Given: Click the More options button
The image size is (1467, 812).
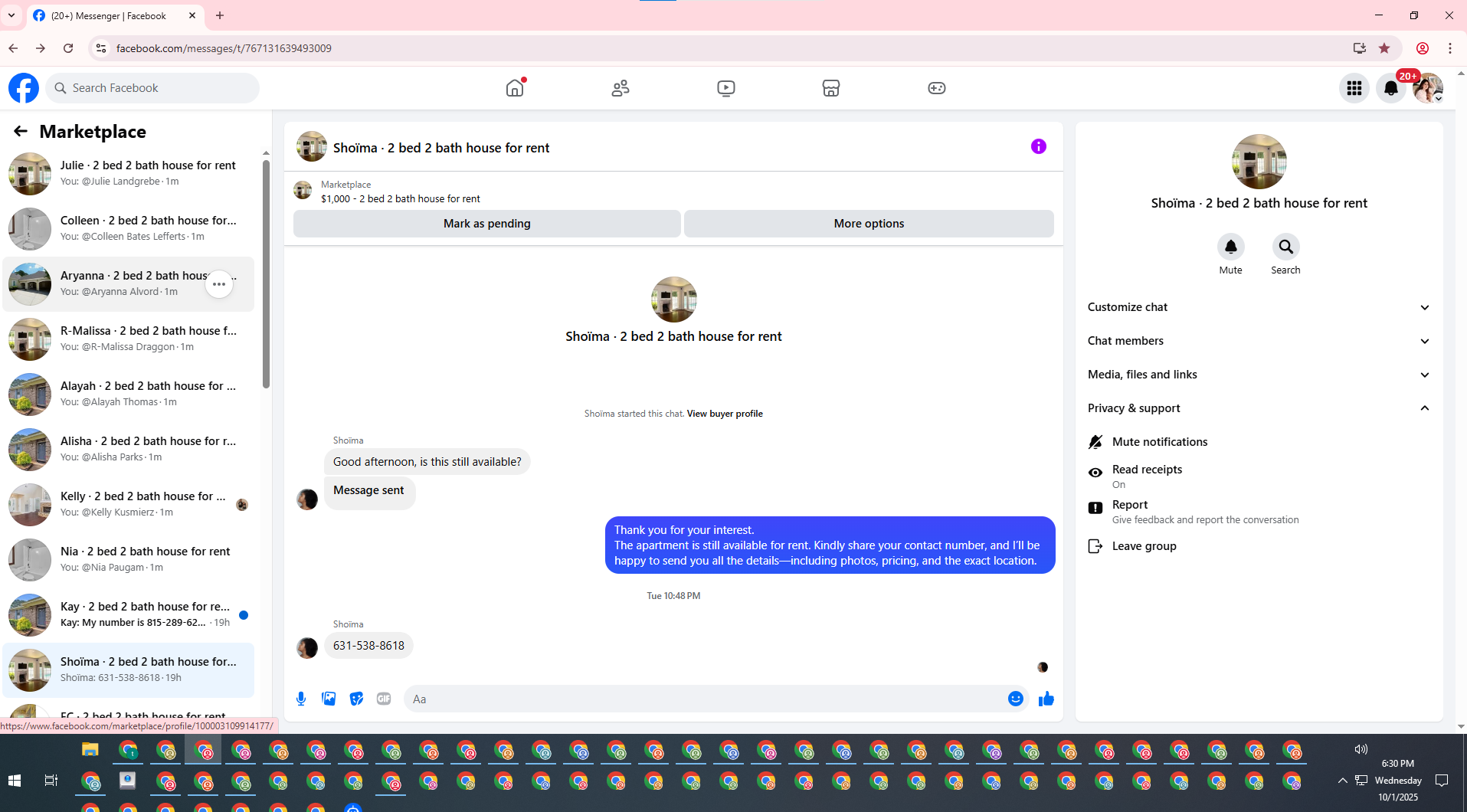Looking at the screenshot, I should coord(869,224).
